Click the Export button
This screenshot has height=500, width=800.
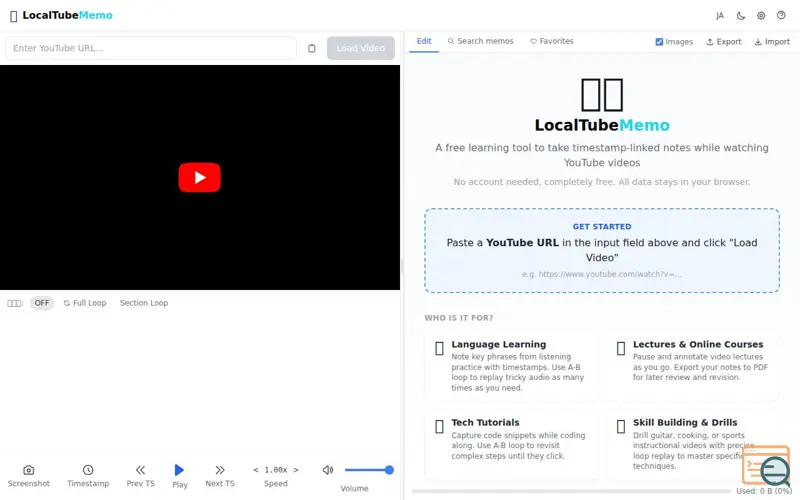[723, 42]
